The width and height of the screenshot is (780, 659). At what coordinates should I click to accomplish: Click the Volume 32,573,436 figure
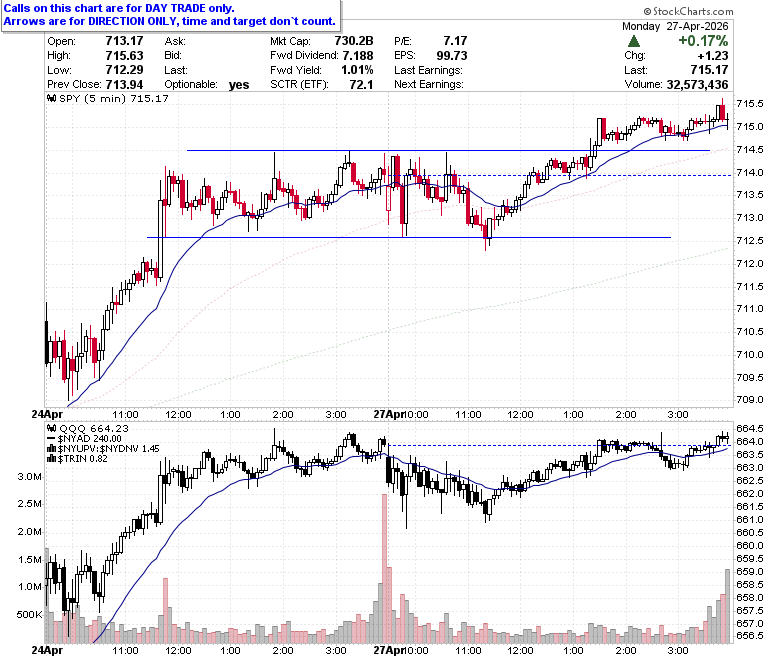(x=697, y=85)
